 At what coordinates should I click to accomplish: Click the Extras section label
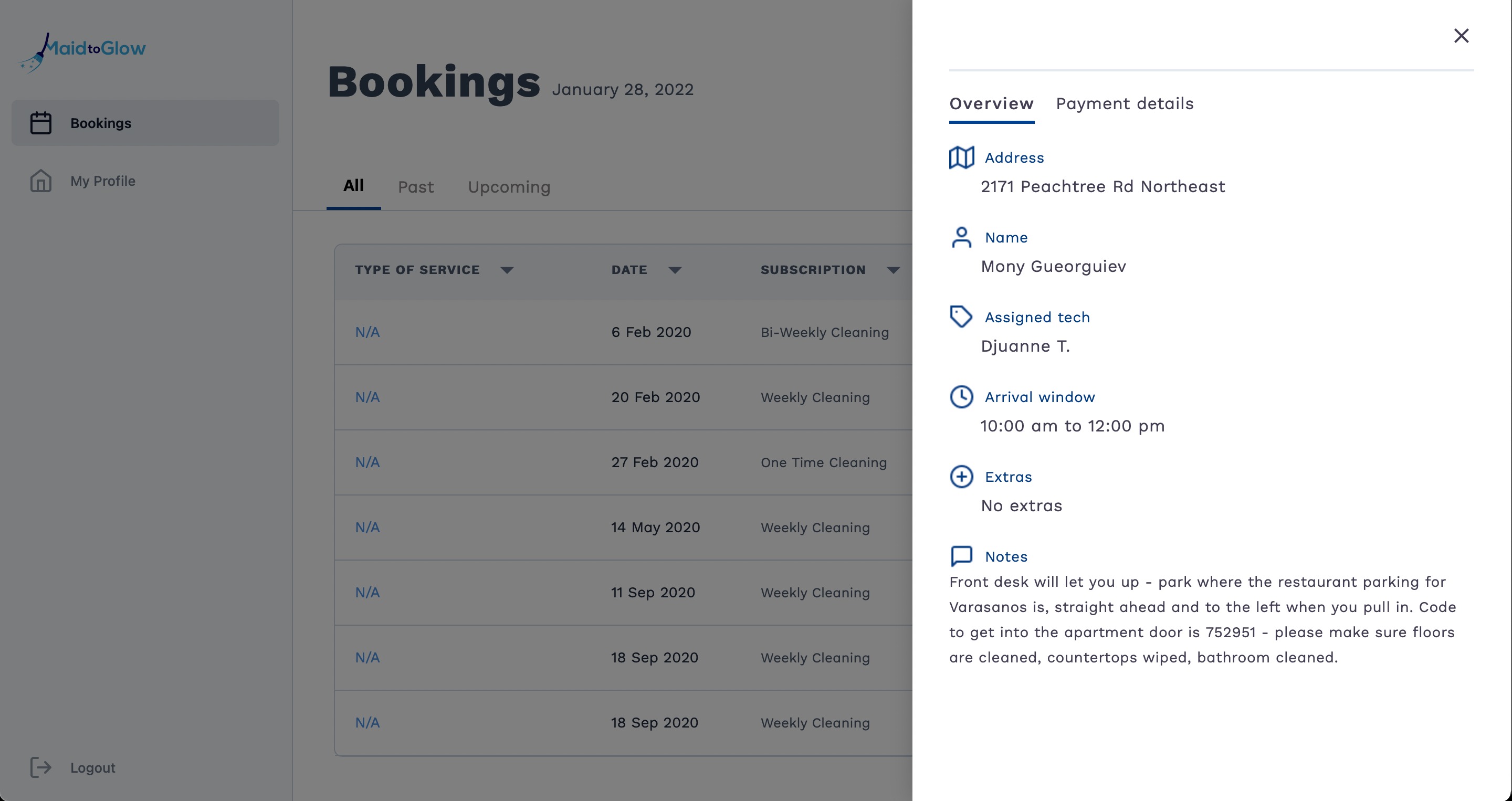[x=1009, y=477]
